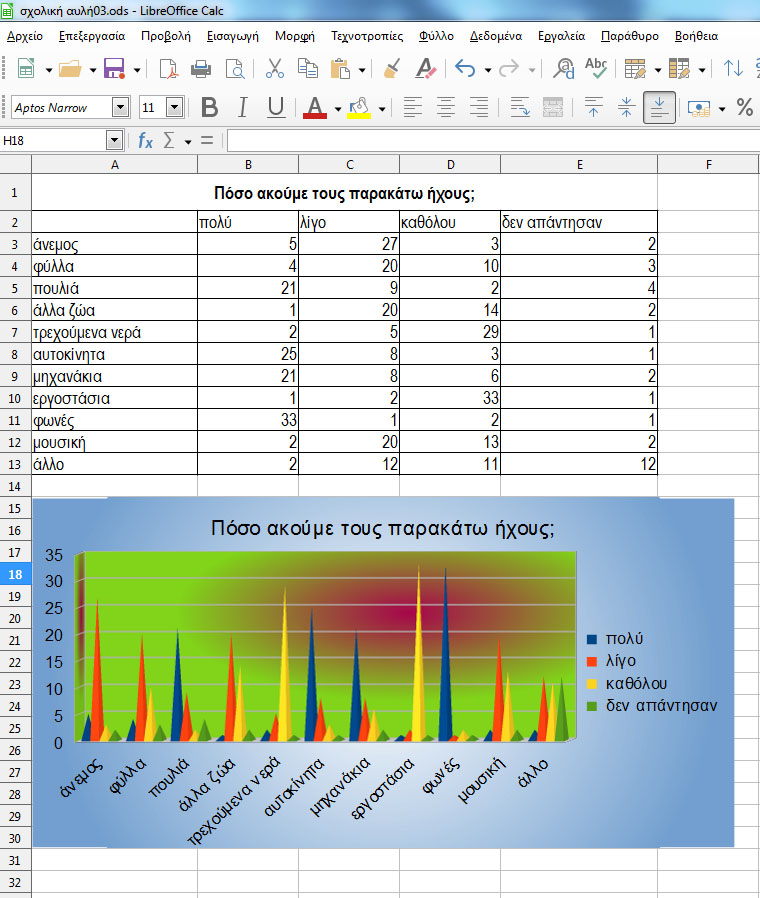Toggle Bold formatting
This screenshot has width=760, height=898.
(209, 108)
